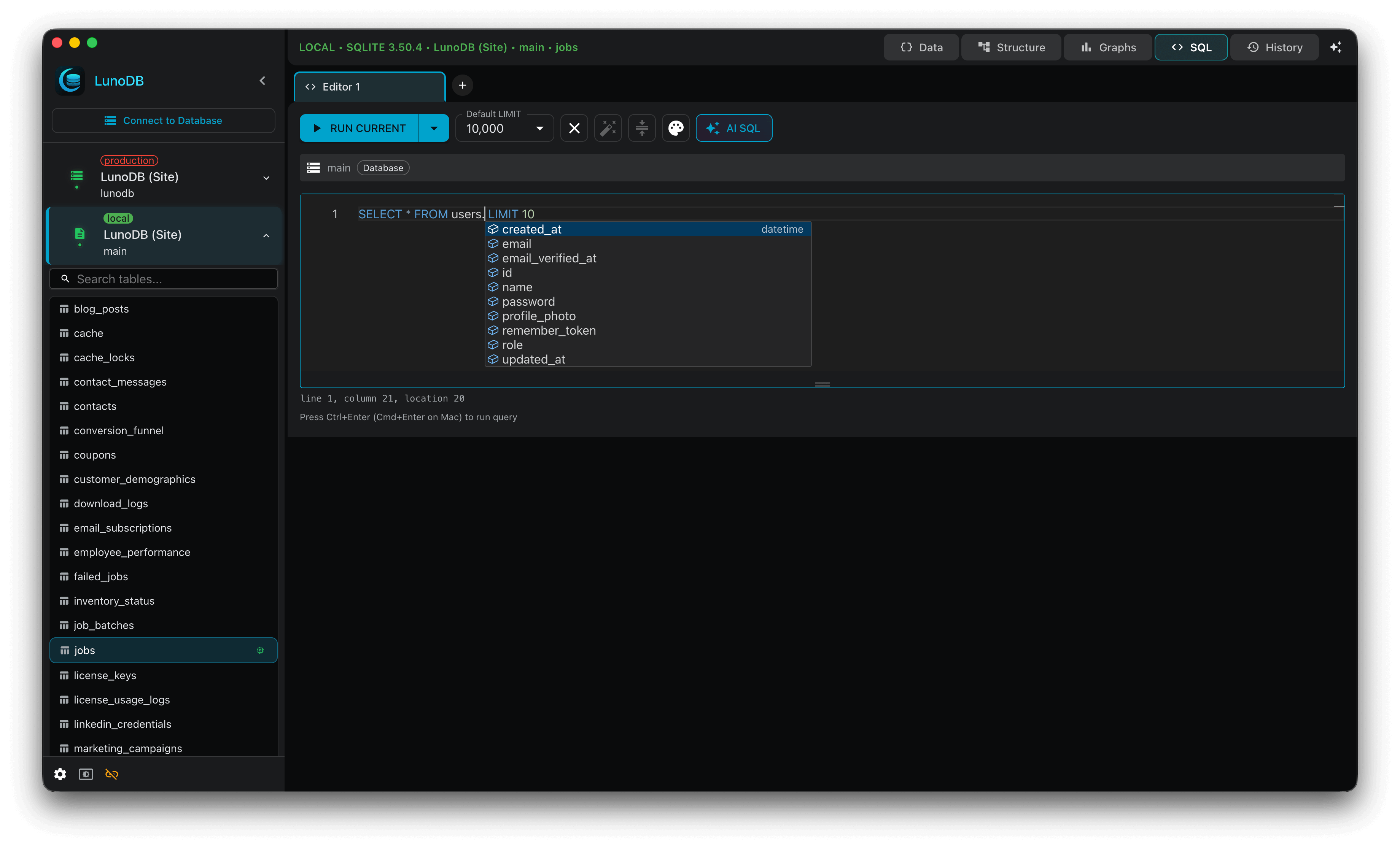Open the license_usage_logs table
1400x848 pixels.
pyautogui.click(x=164, y=700)
